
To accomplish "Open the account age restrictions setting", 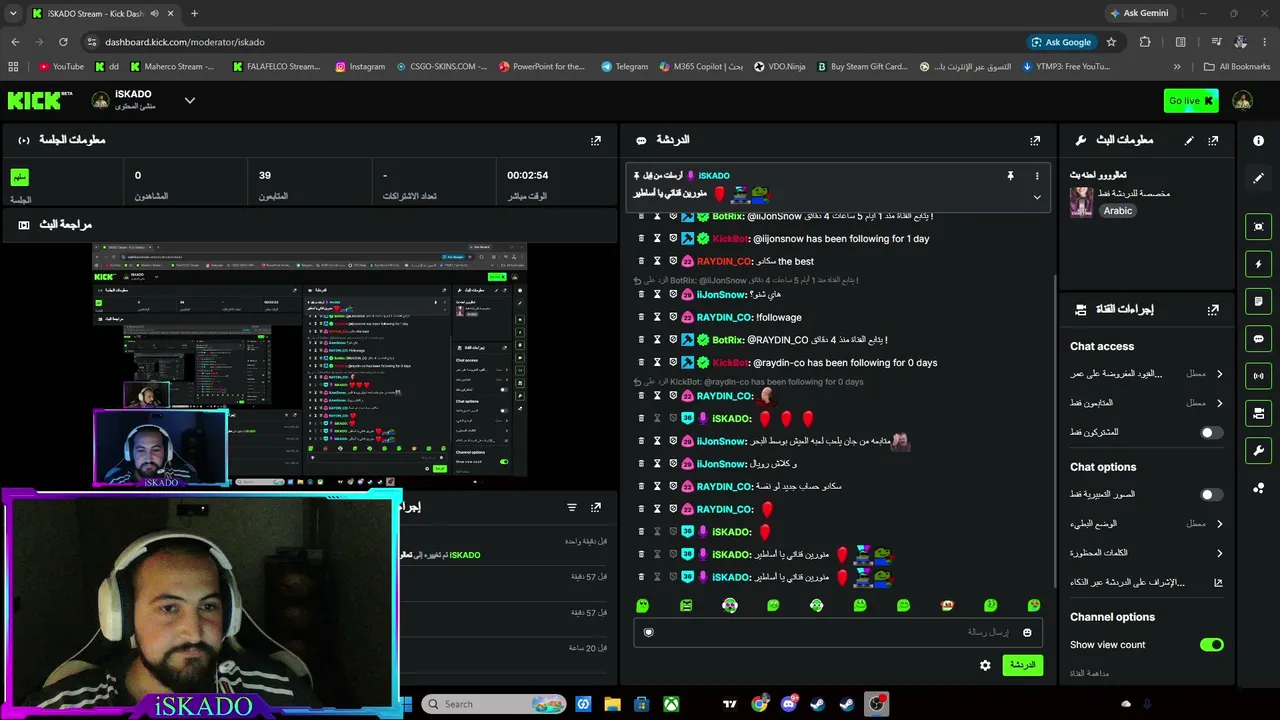I will (1147, 374).
